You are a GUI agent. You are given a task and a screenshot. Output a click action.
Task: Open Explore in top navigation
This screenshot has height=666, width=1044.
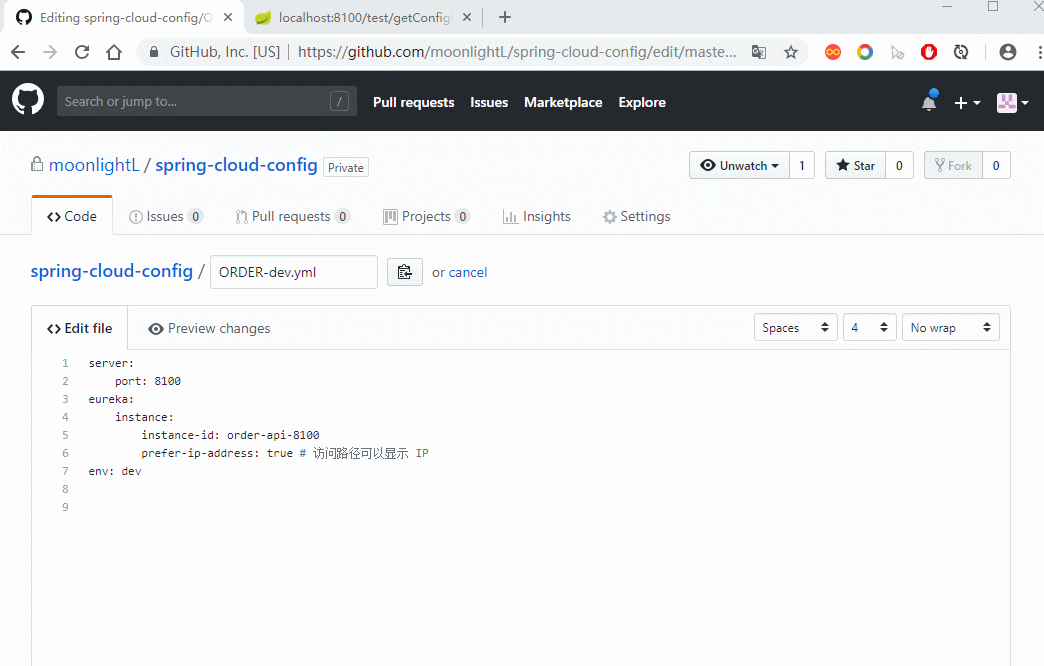pyautogui.click(x=642, y=103)
